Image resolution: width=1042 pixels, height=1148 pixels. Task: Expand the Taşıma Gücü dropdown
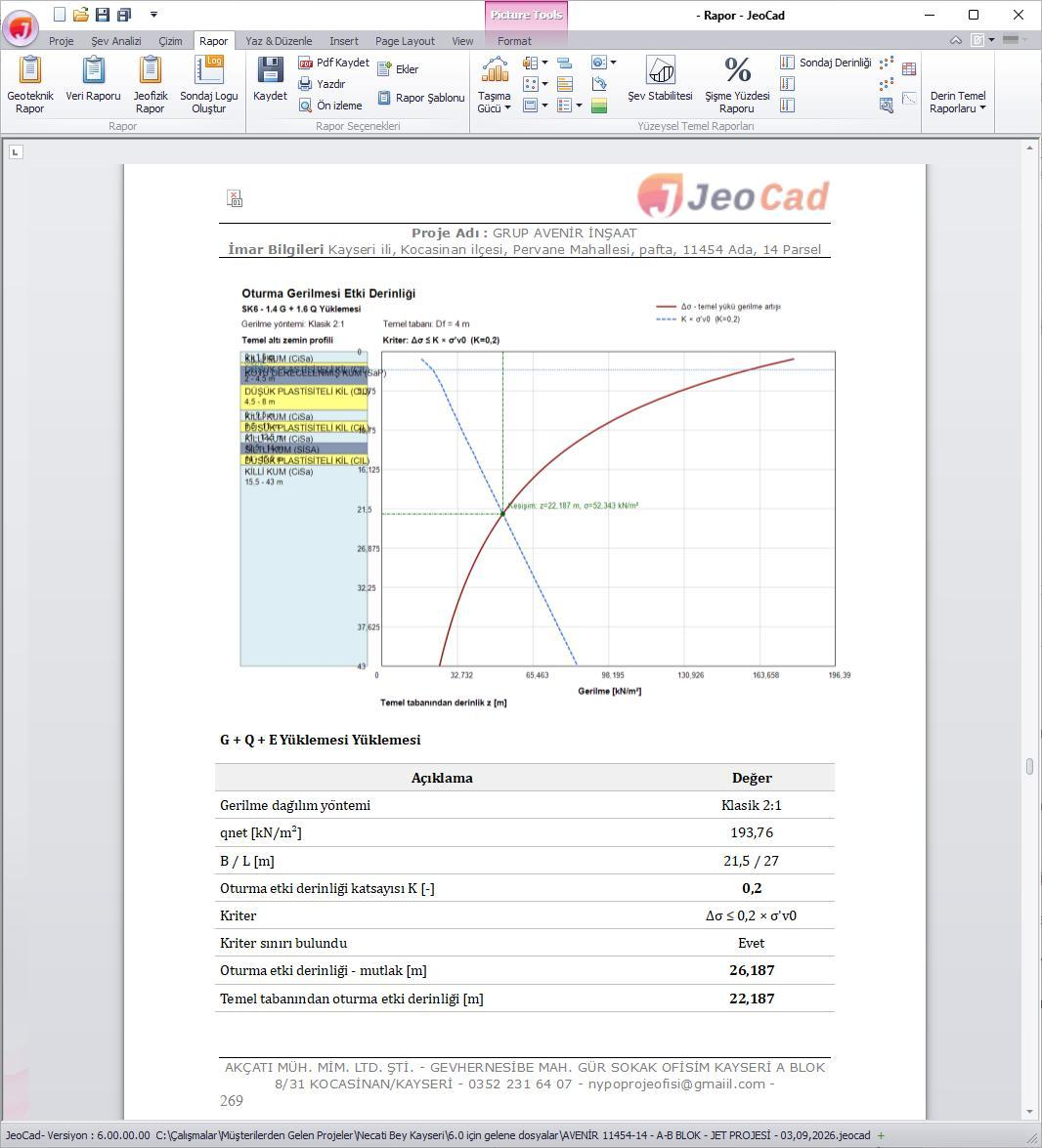[495, 85]
